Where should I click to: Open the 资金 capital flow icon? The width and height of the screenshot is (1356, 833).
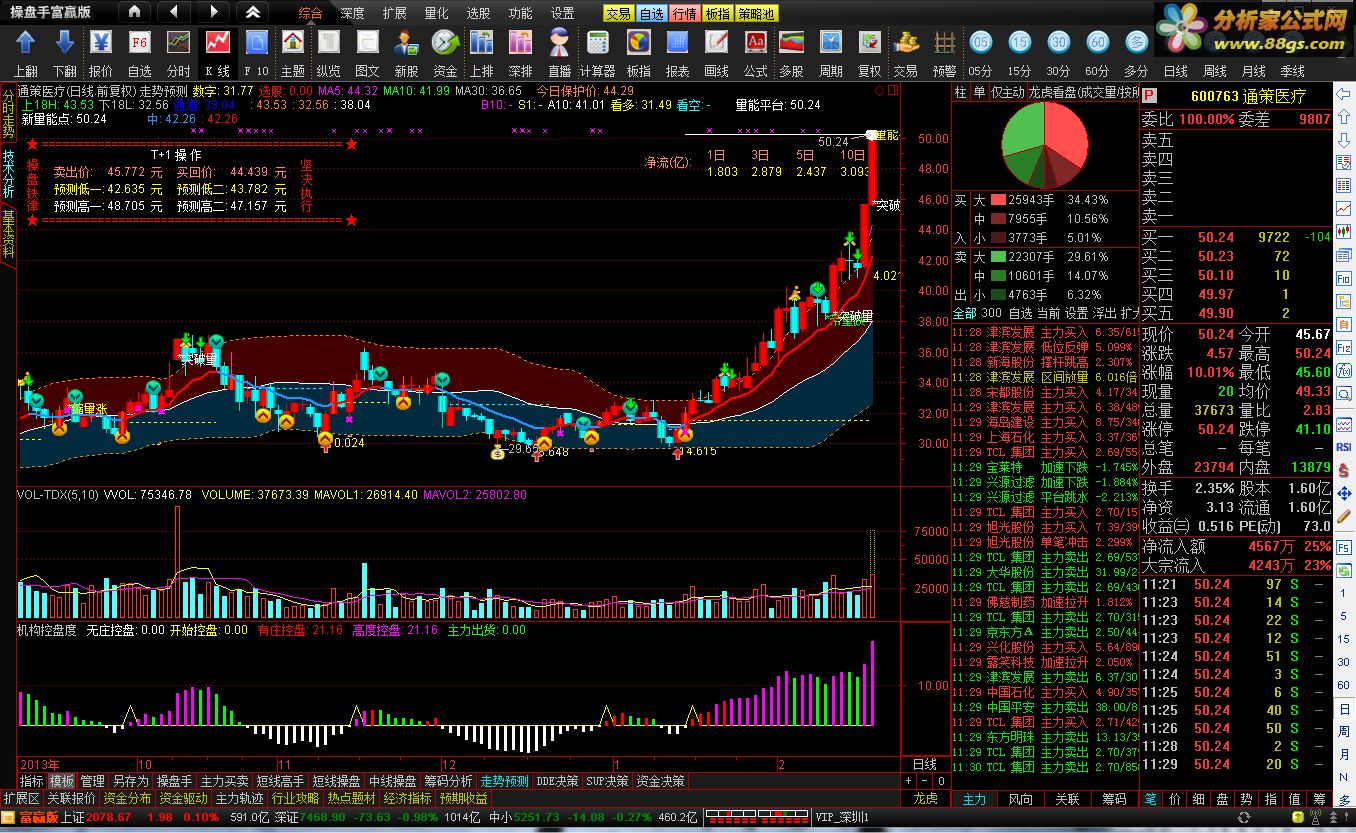tap(445, 43)
